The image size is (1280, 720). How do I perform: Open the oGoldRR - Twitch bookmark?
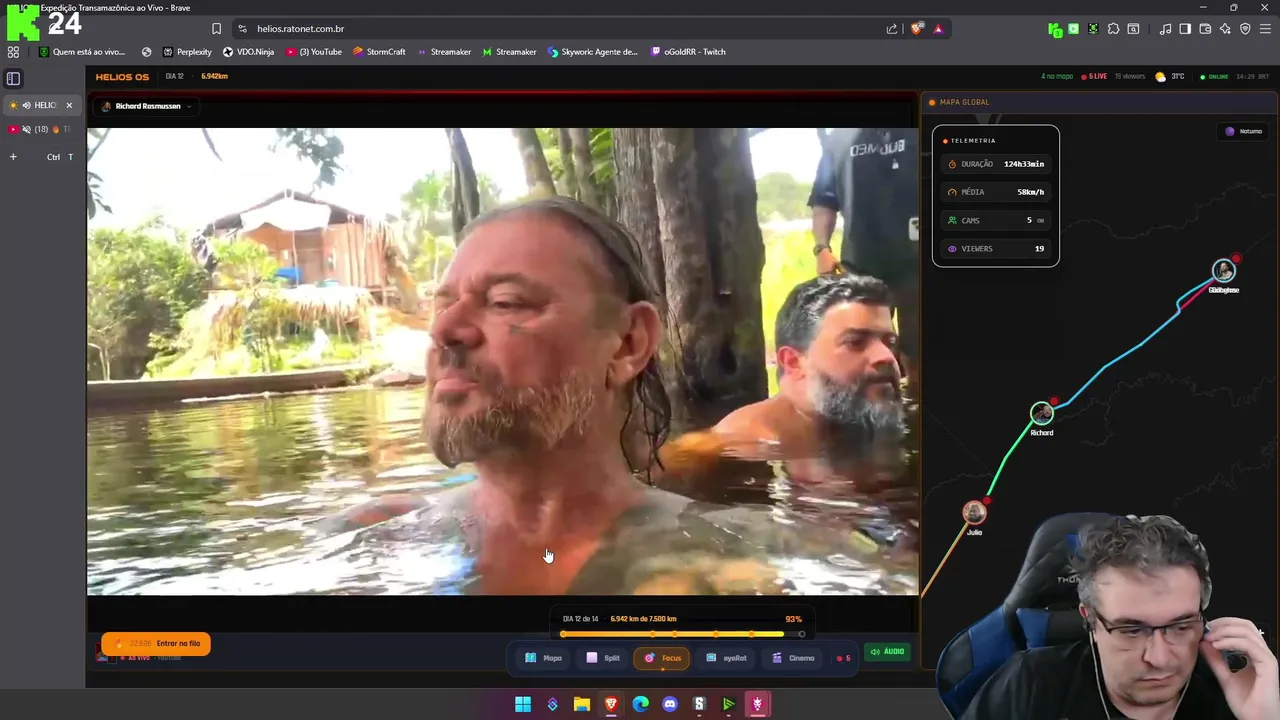(x=688, y=52)
